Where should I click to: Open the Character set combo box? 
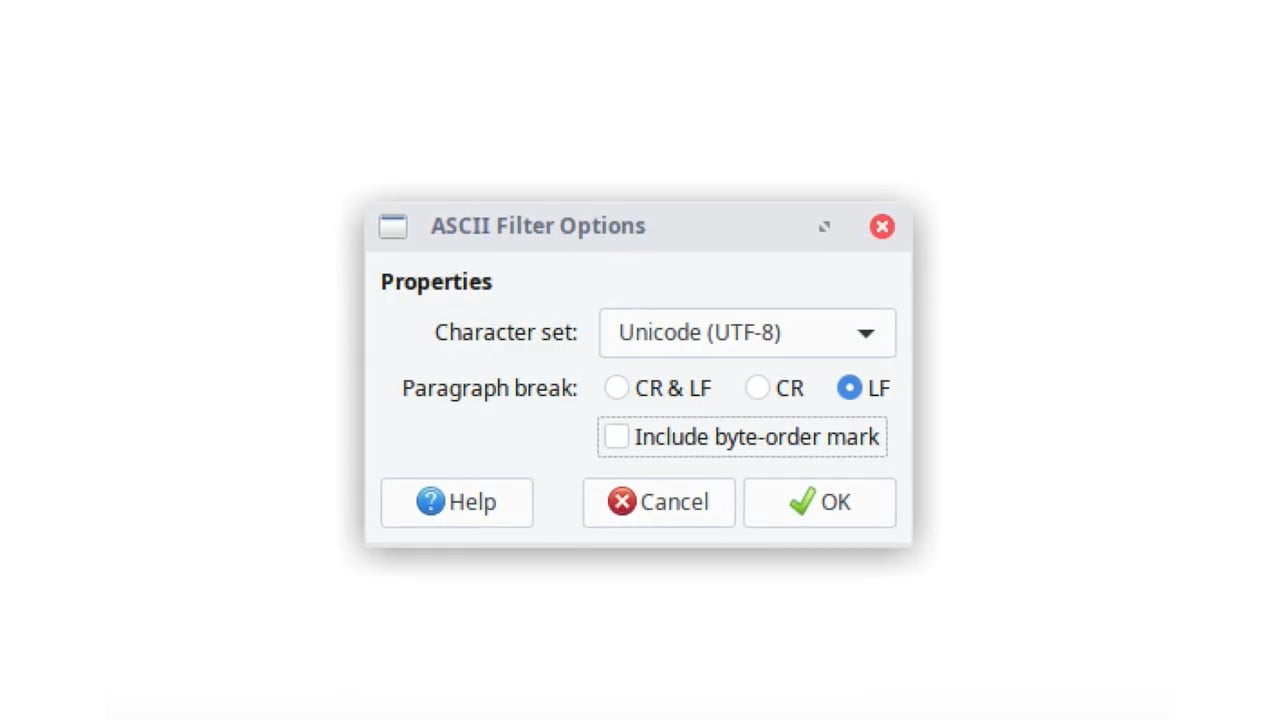(x=747, y=333)
